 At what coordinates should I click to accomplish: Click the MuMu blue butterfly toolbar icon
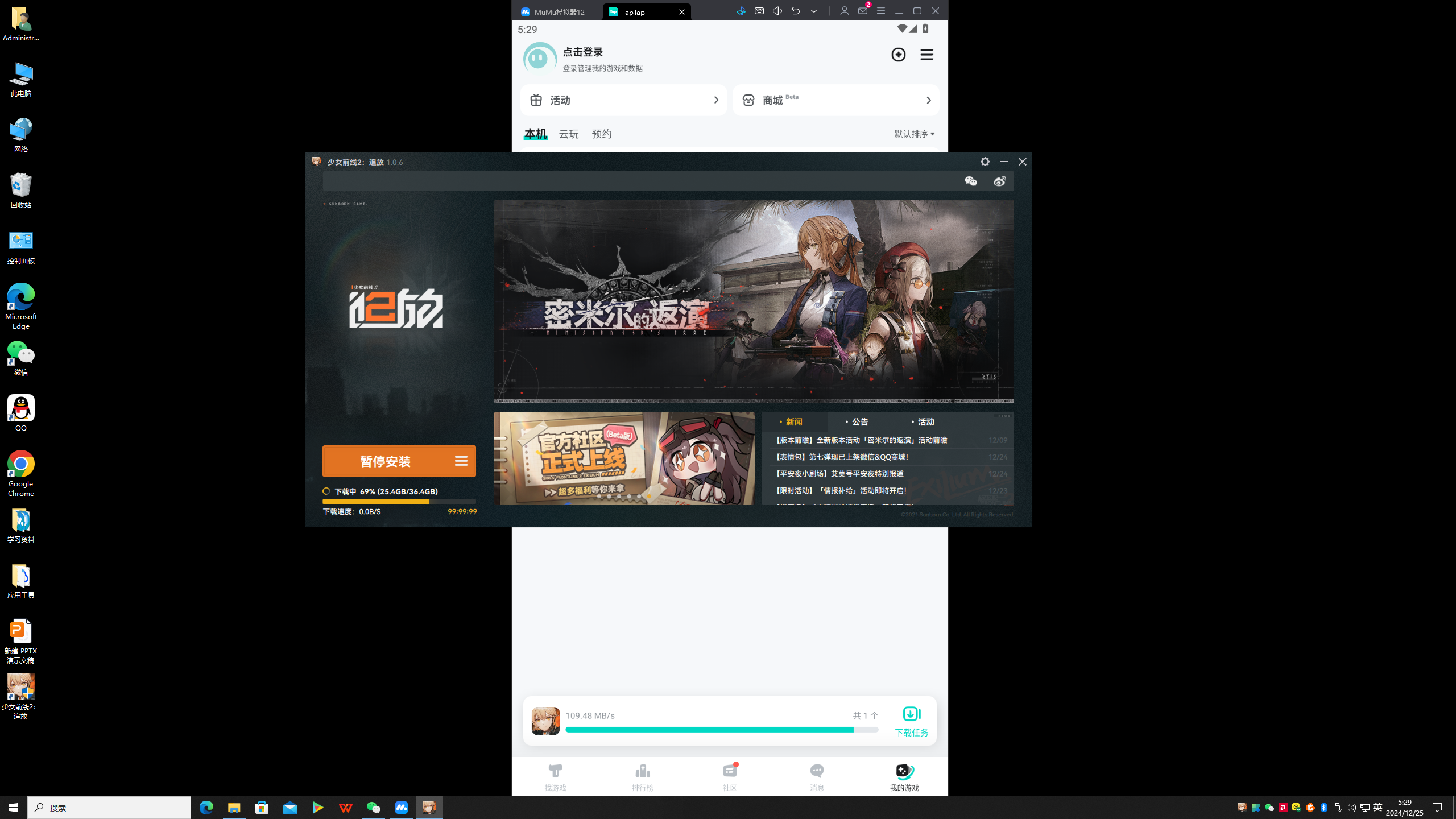tap(741, 11)
